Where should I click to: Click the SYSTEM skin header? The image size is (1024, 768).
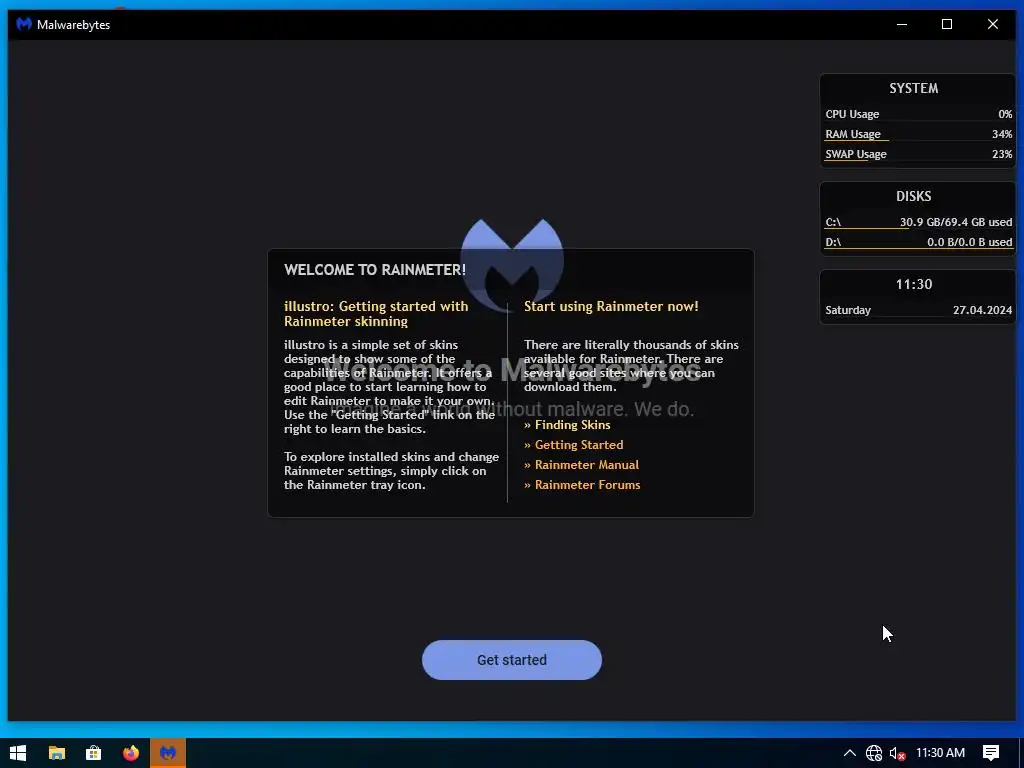[914, 88]
